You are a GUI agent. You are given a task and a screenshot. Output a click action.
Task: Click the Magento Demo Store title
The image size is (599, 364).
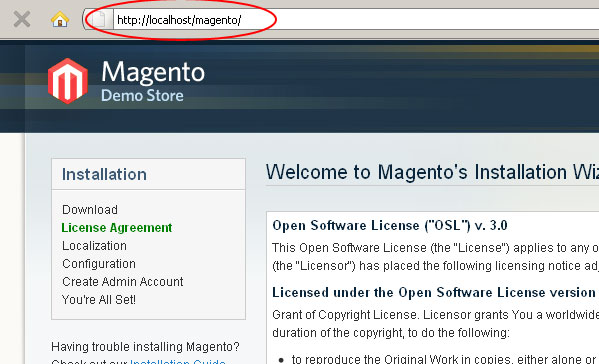(153, 81)
